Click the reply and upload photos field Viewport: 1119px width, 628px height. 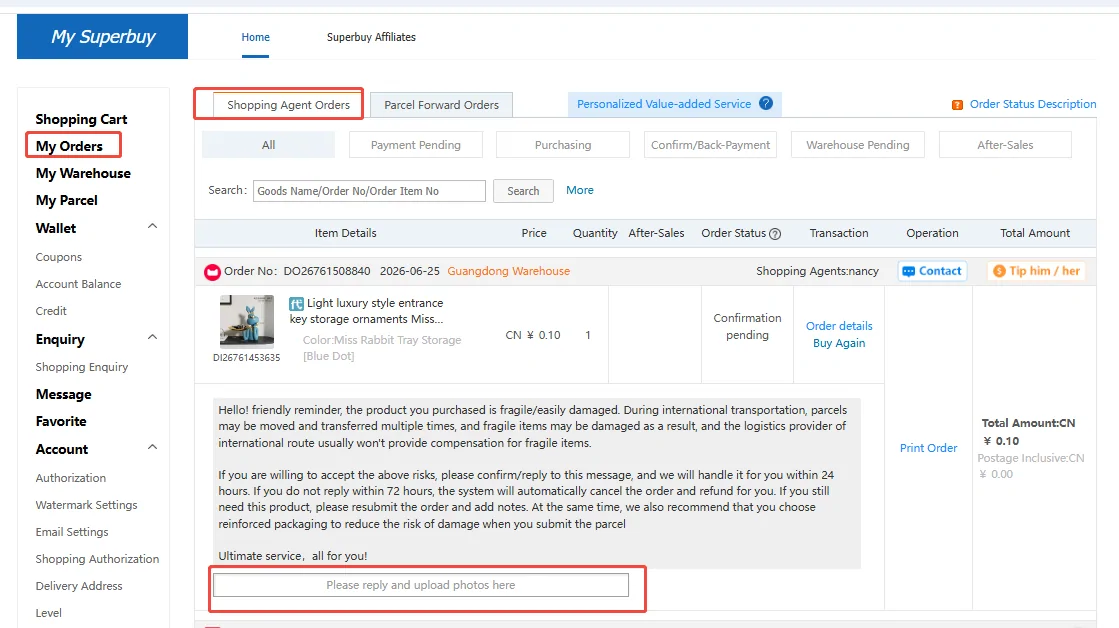[x=421, y=585]
